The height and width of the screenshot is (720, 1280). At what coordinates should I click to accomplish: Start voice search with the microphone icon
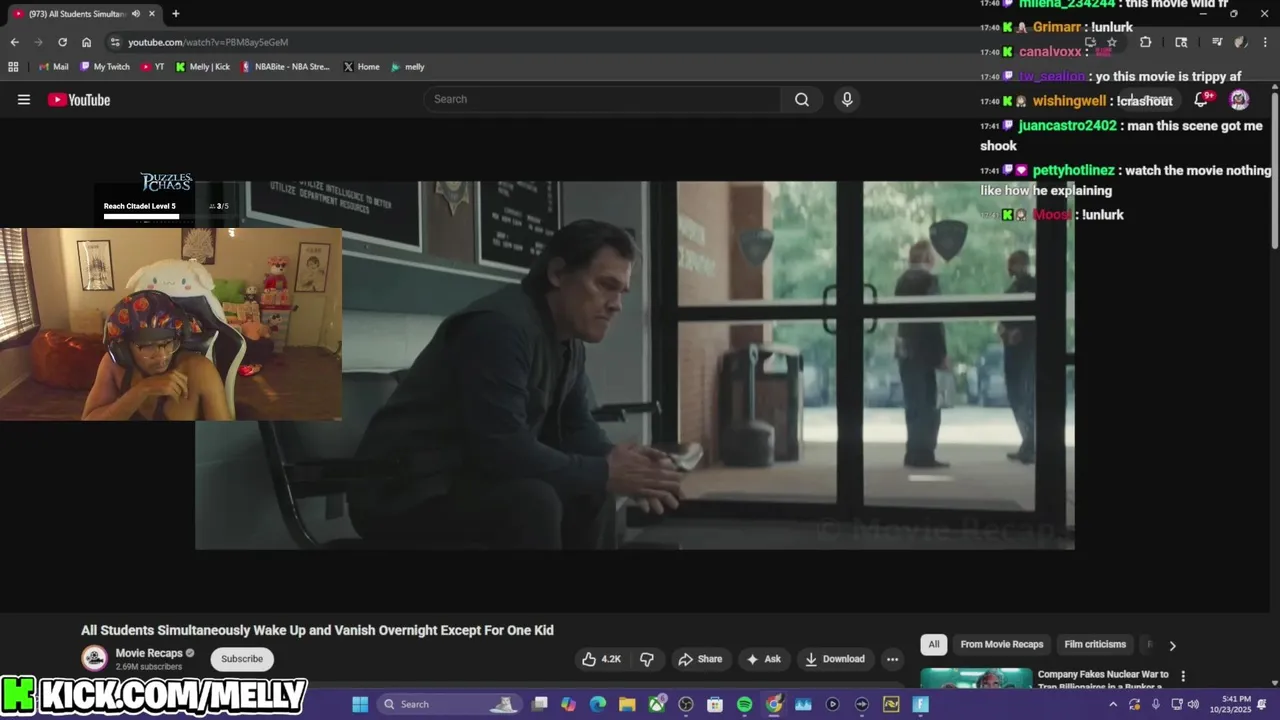pyautogui.click(x=847, y=99)
